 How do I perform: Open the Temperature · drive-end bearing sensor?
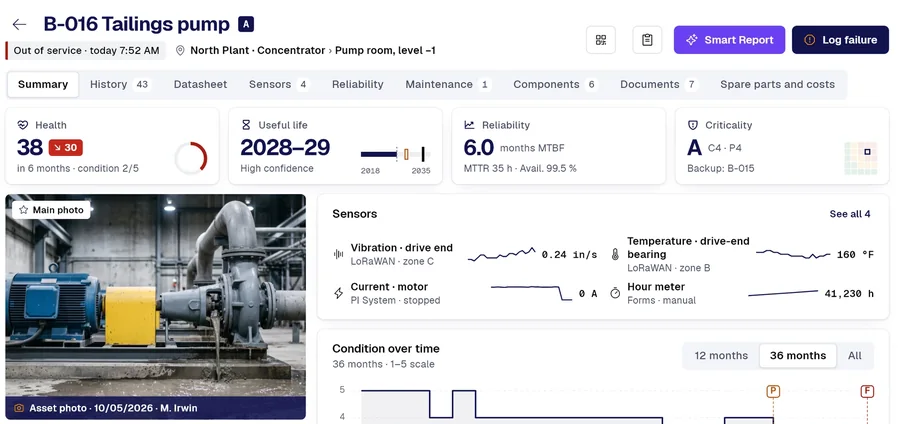click(742, 254)
